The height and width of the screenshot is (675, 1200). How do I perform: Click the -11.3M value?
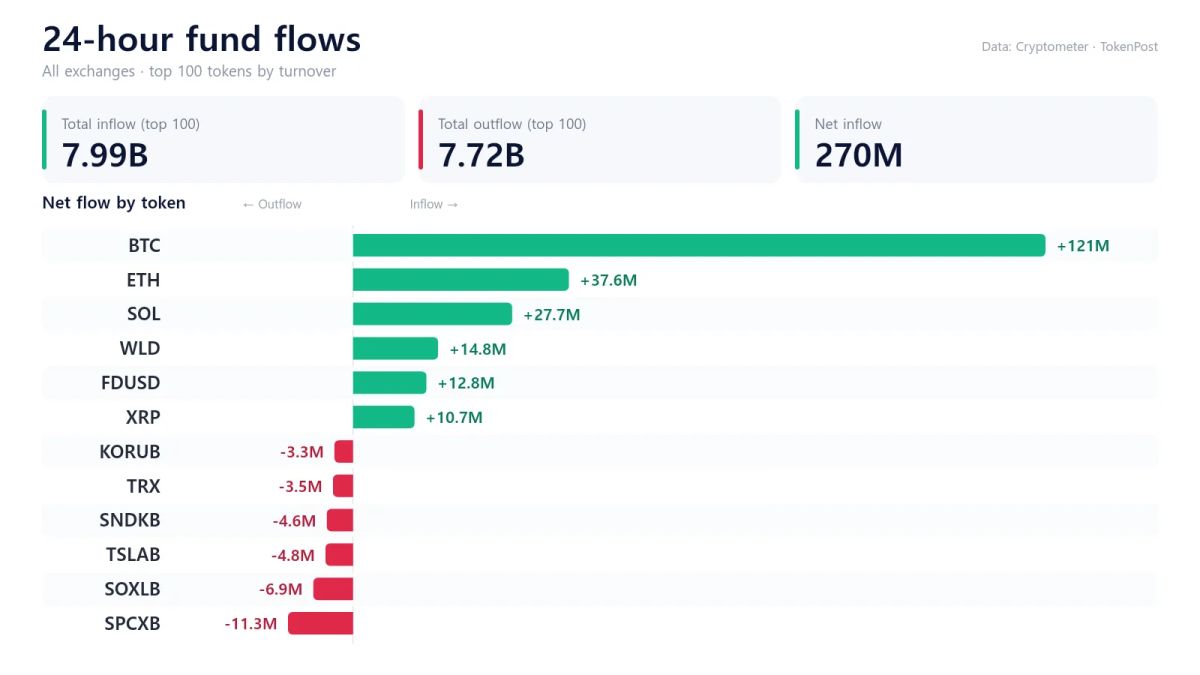click(251, 624)
